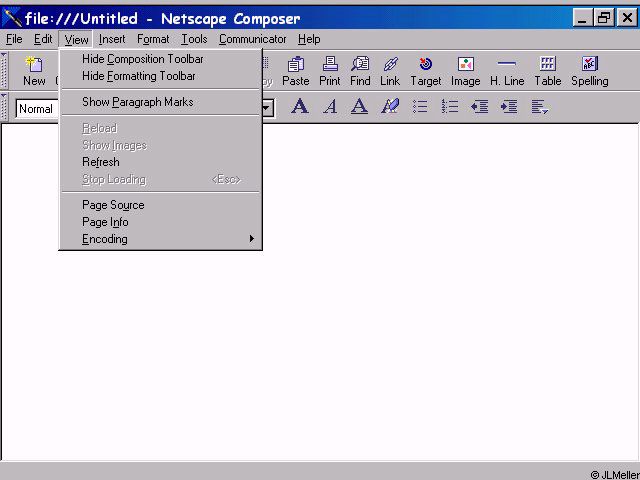Choose Hide Composition Toolbar
The height and width of the screenshot is (480, 640).
[160, 59]
